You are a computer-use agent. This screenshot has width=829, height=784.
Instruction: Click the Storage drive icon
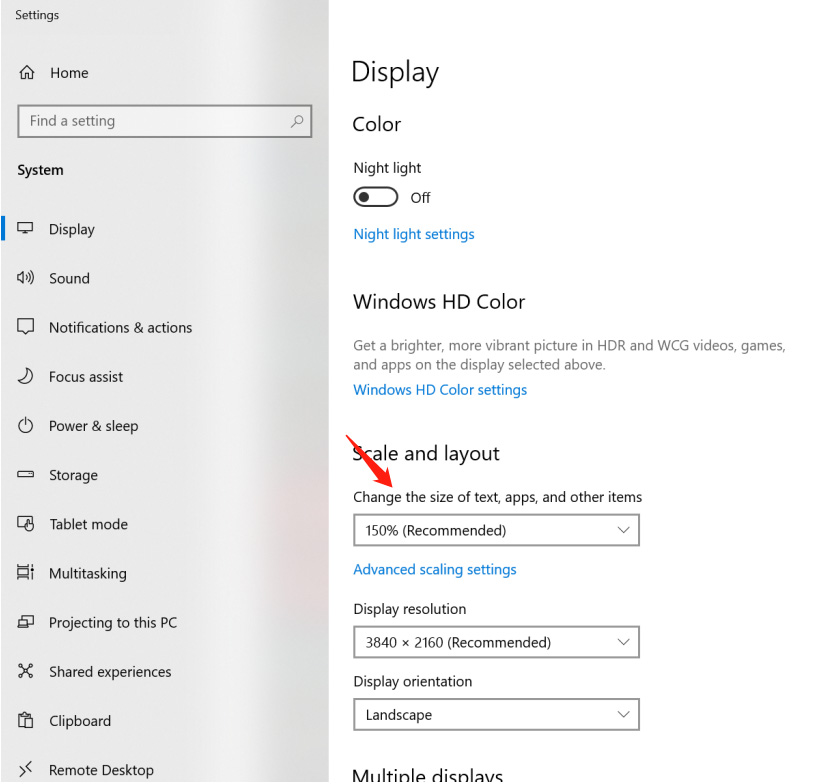(25, 474)
